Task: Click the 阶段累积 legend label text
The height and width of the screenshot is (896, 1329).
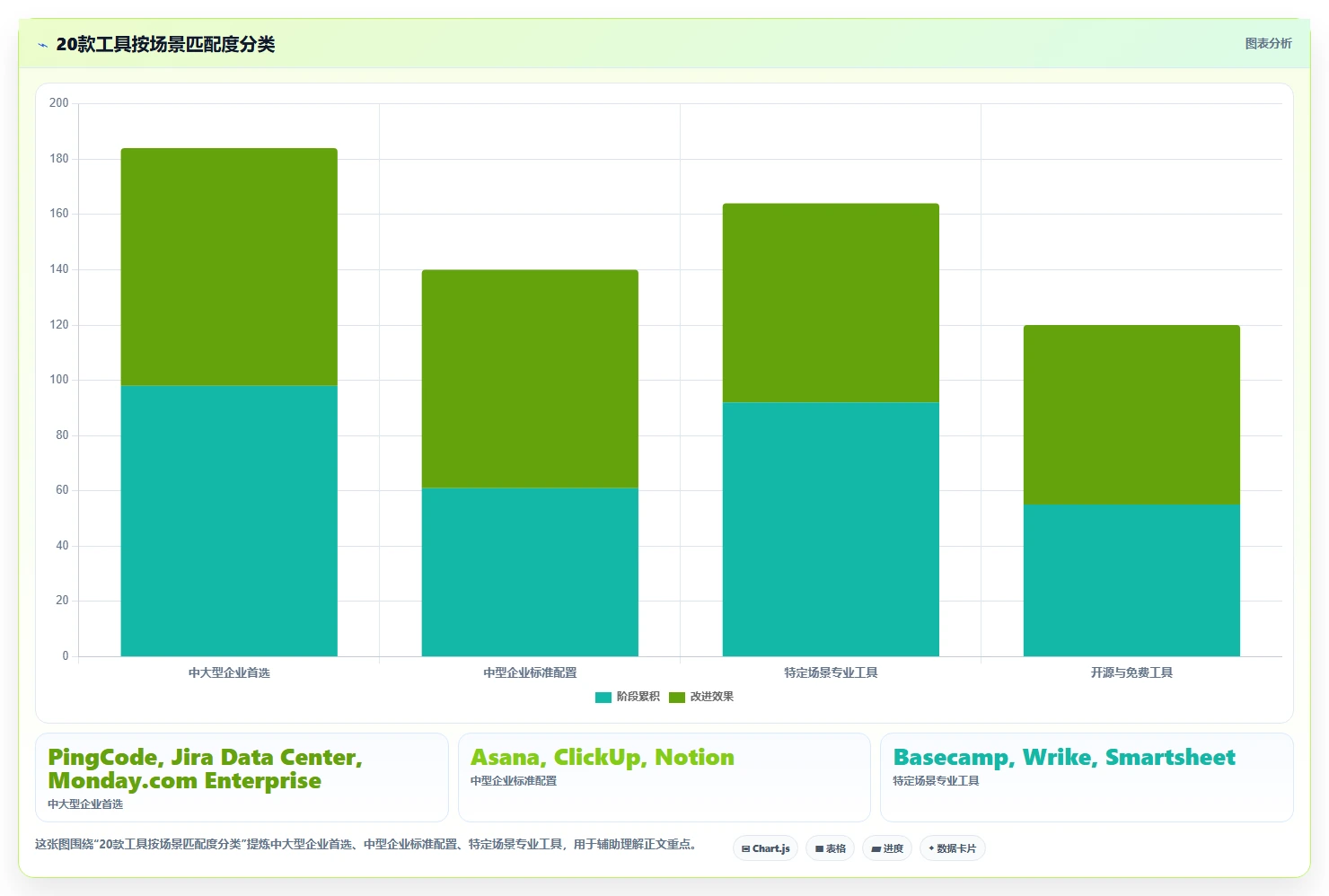Action: pyautogui.click(x=638, y=697)
